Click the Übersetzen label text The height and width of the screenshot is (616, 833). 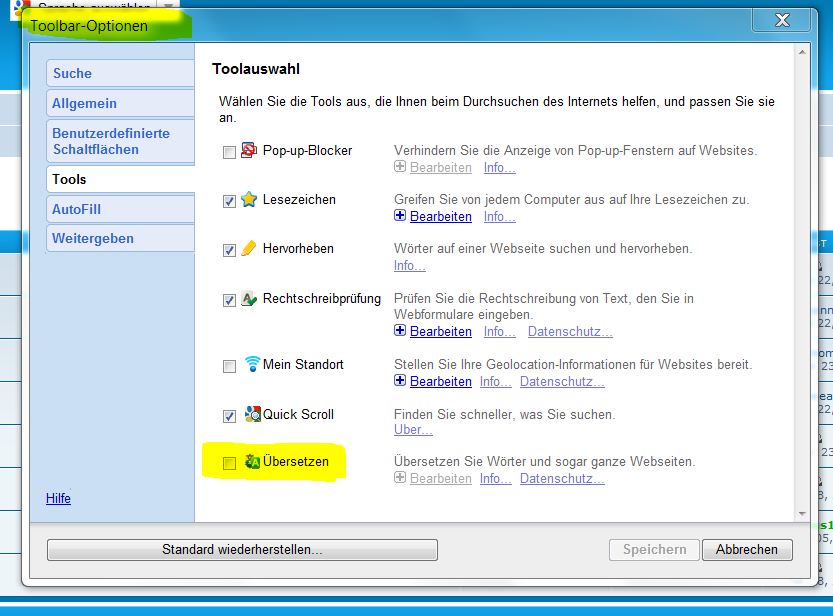[x=296, y=461]
